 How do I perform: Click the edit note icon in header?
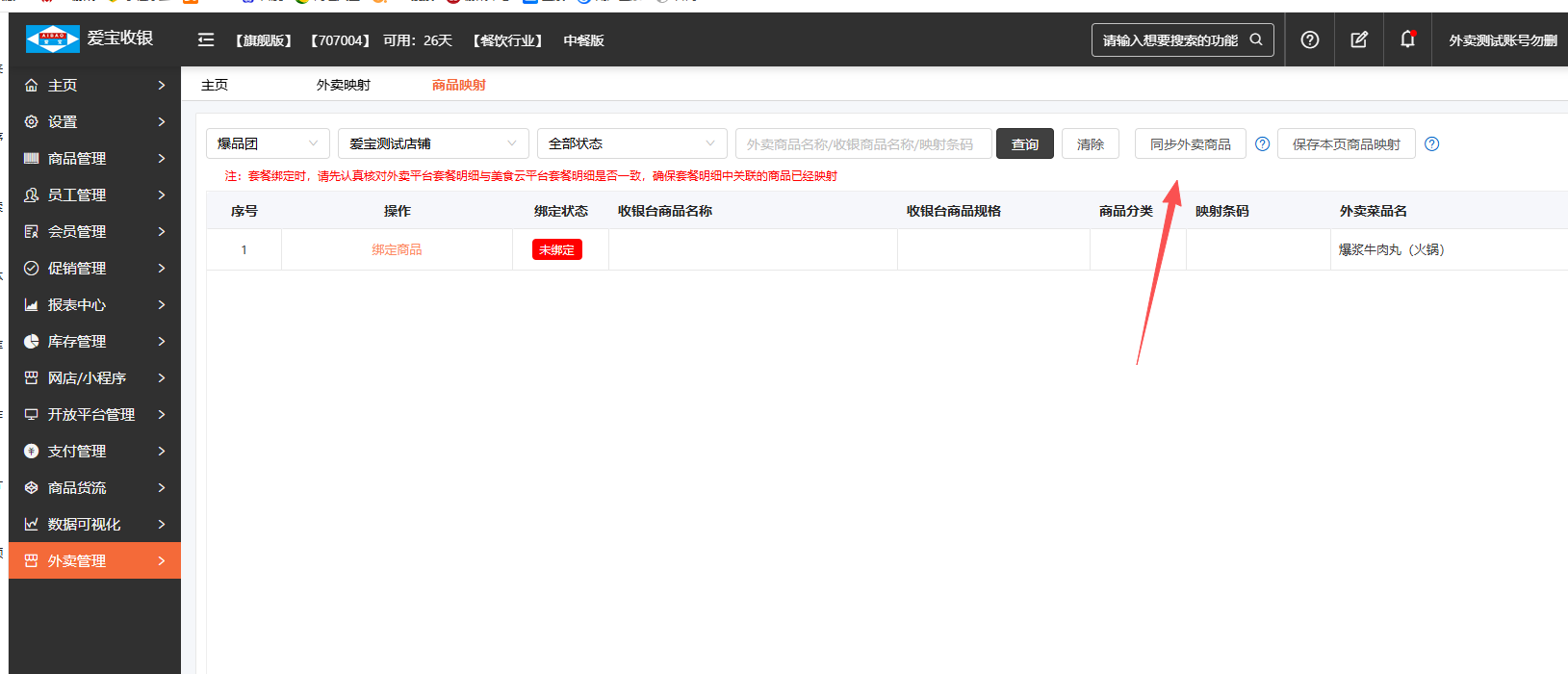coord(1358,39)
